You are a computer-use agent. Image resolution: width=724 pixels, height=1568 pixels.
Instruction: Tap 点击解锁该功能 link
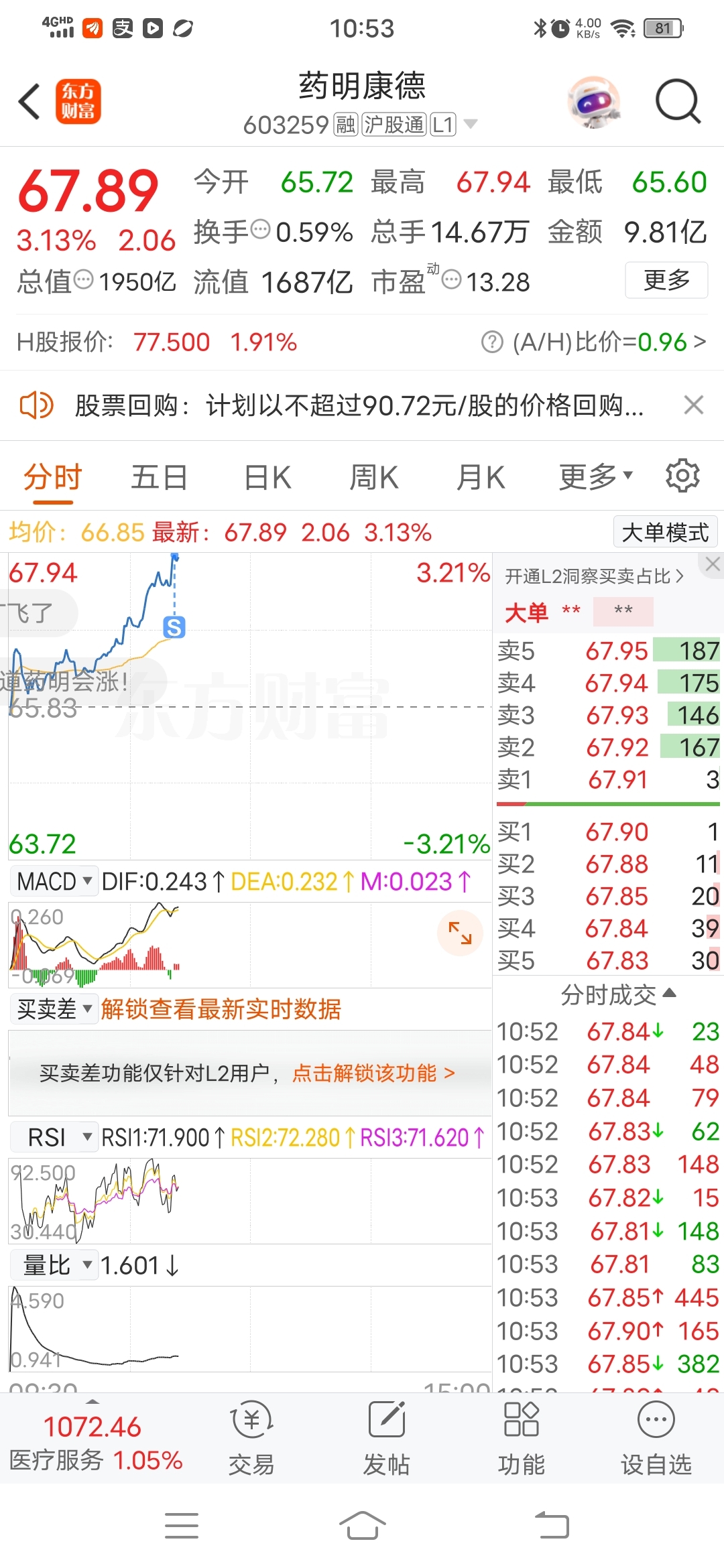373,1073
